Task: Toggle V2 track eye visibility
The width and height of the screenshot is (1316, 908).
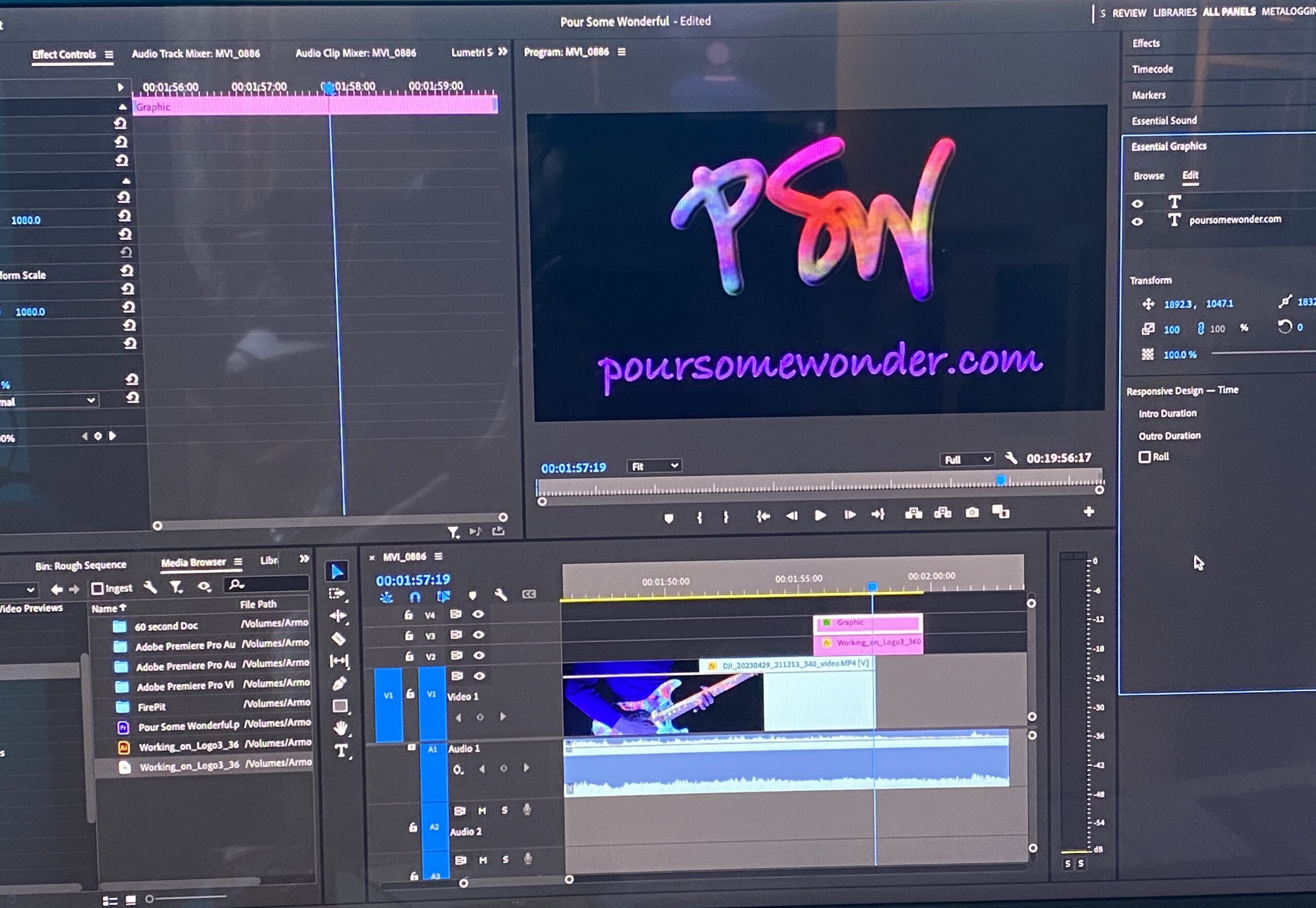Action: point(480,656)
